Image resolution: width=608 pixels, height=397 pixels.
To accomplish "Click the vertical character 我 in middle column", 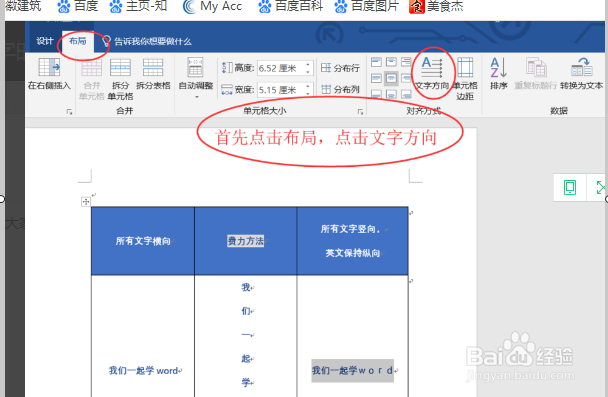I will pyautogui.click(x=246, y=287).
